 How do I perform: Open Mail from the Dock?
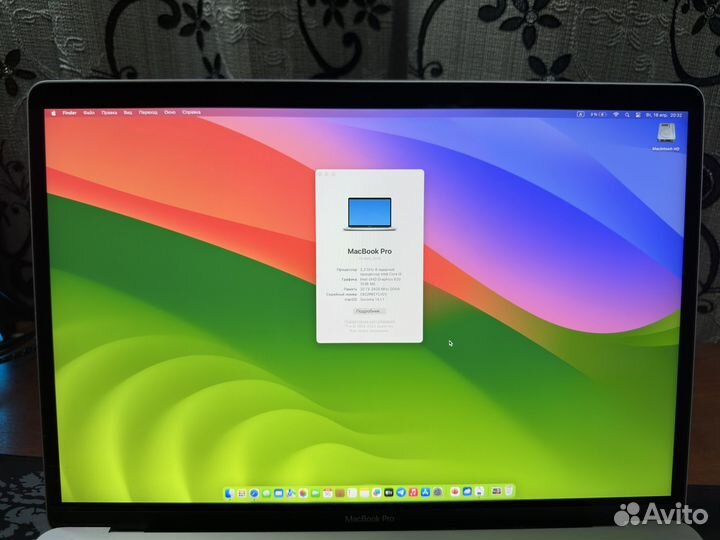(x=279, y=493)
